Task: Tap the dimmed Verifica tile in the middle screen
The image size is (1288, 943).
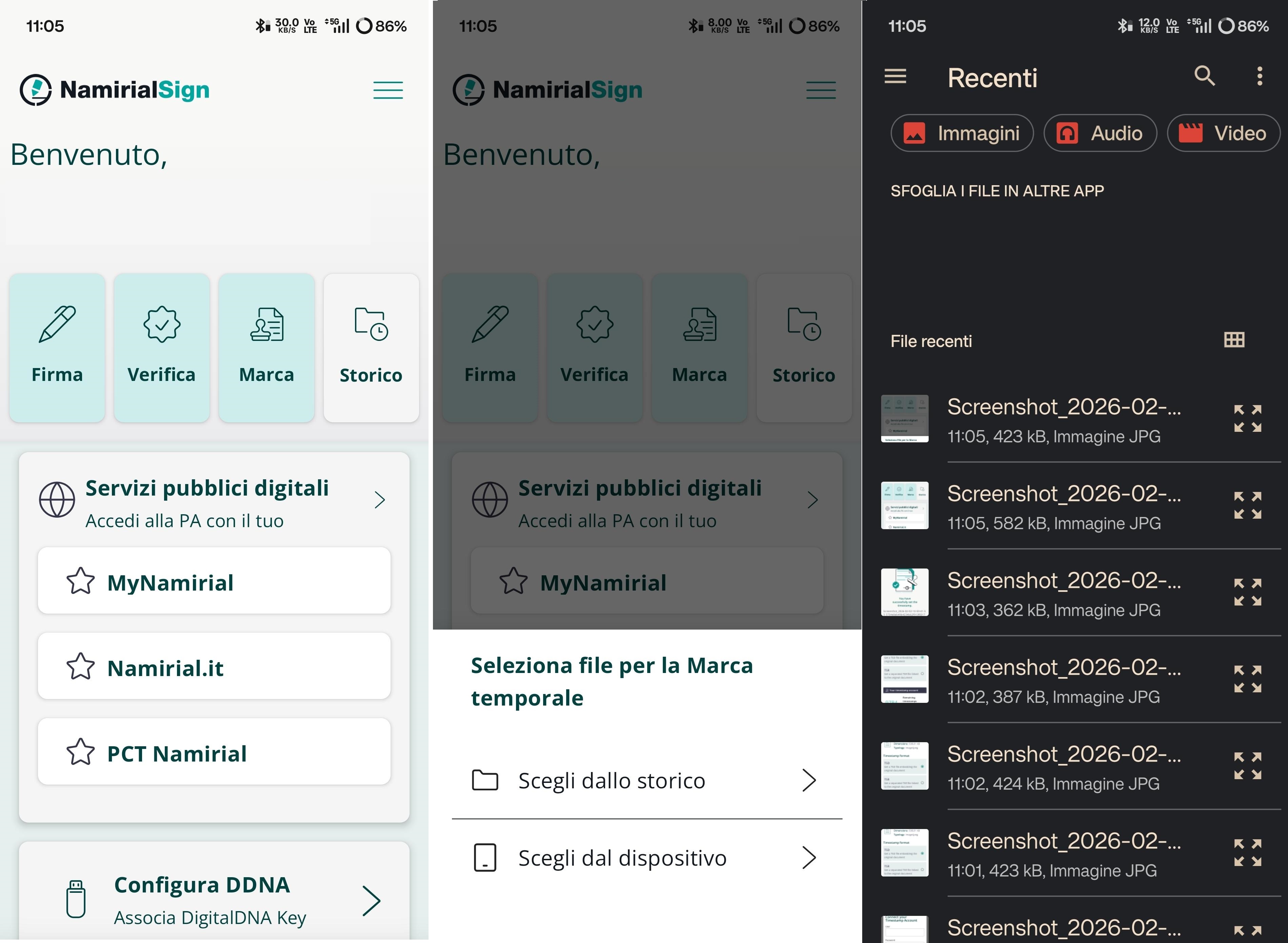Action: tap(594, 348)
